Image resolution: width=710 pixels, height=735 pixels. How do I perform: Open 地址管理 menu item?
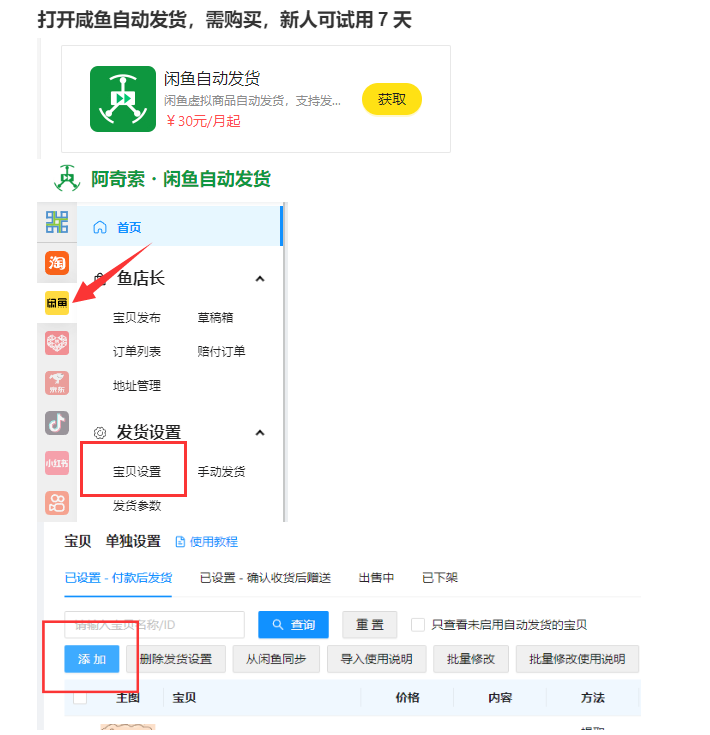[137, 386]
